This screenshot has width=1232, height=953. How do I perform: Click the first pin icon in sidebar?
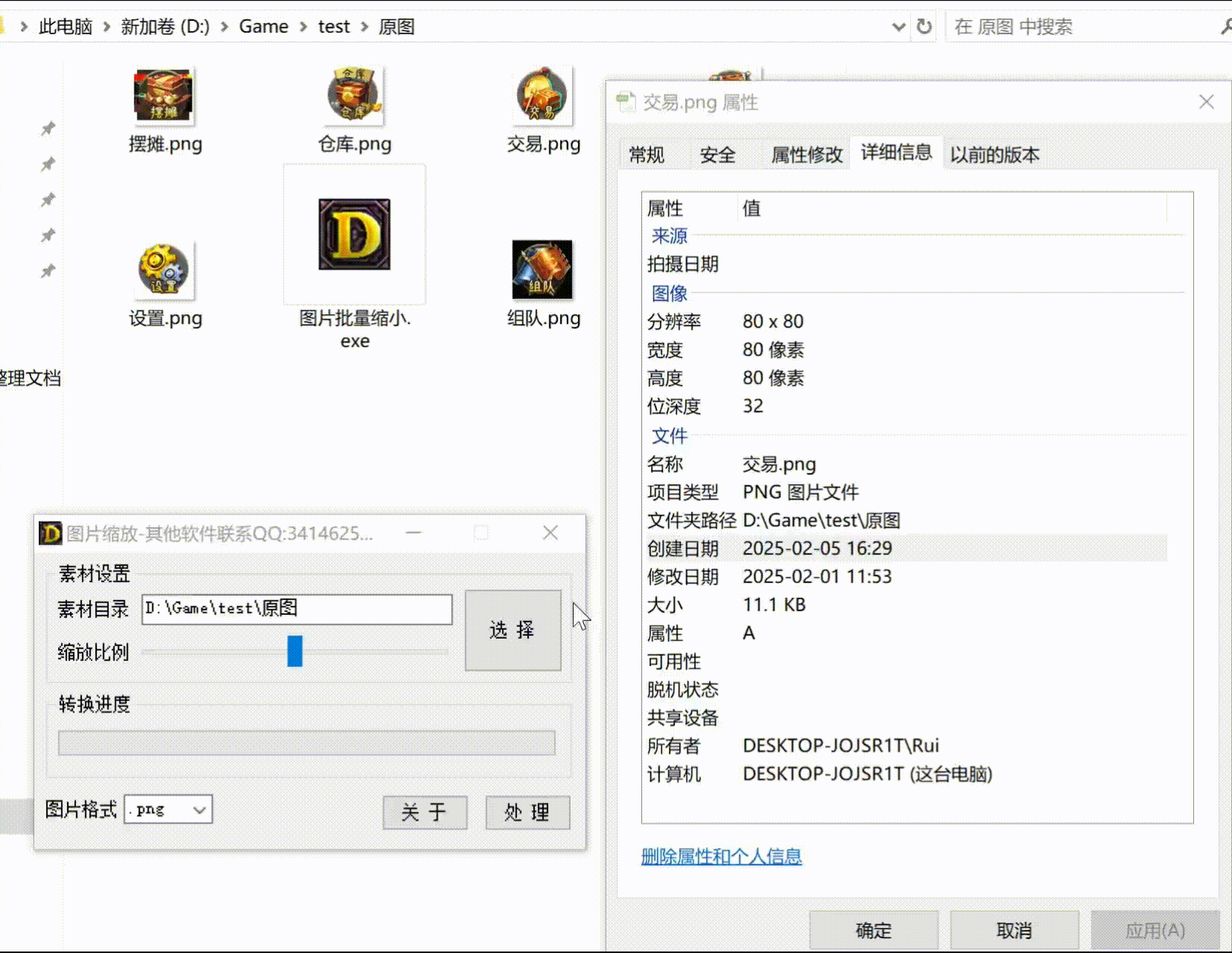[x=48, y=129]
